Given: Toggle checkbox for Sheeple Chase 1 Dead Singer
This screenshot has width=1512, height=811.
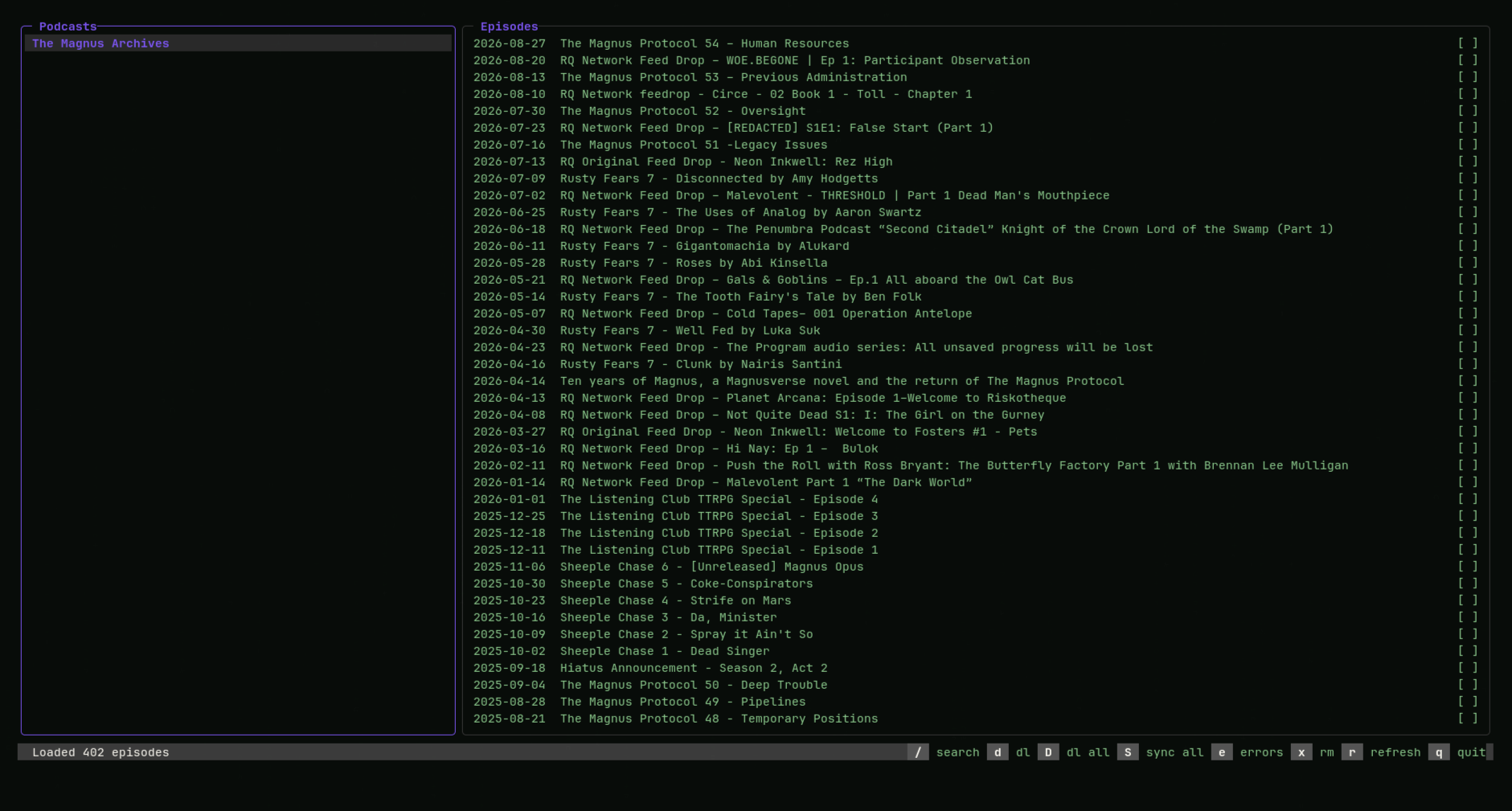Looking at the screenshot, I should tap(1468, 651).
